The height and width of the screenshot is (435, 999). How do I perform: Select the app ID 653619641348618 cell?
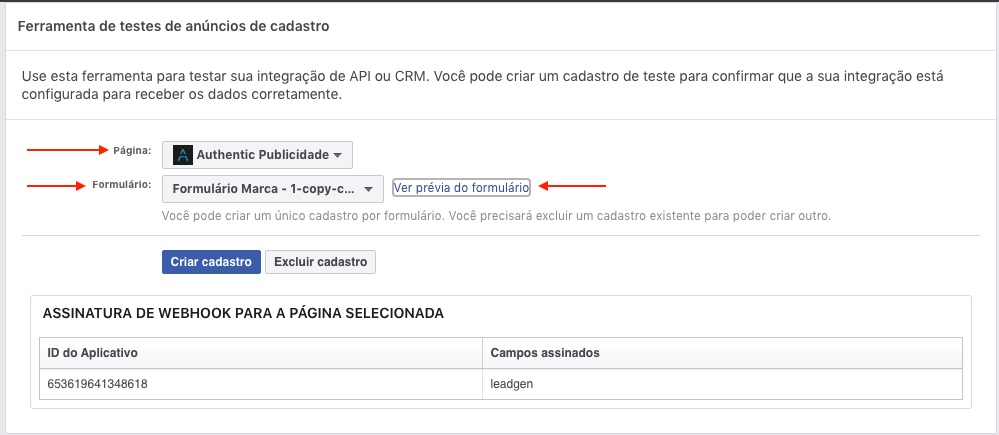tap(261, 384)
